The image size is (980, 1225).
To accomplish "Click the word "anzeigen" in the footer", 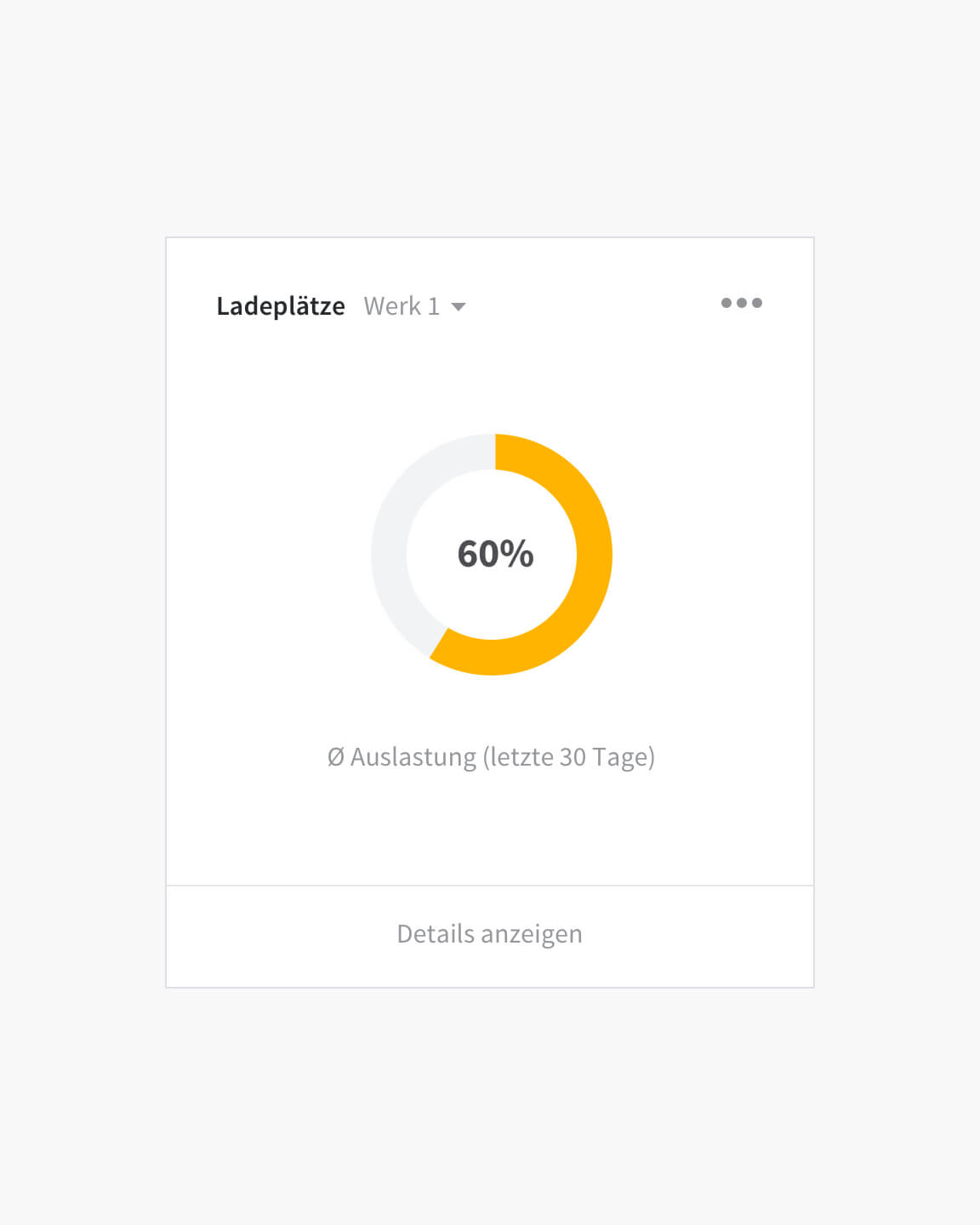I will coord(532,935).
